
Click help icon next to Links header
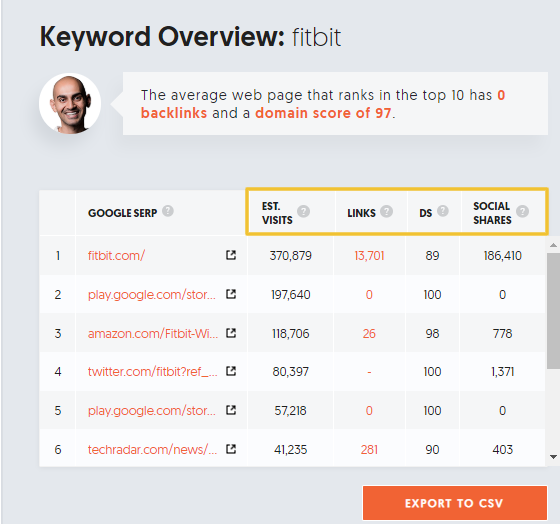point(386,211)
